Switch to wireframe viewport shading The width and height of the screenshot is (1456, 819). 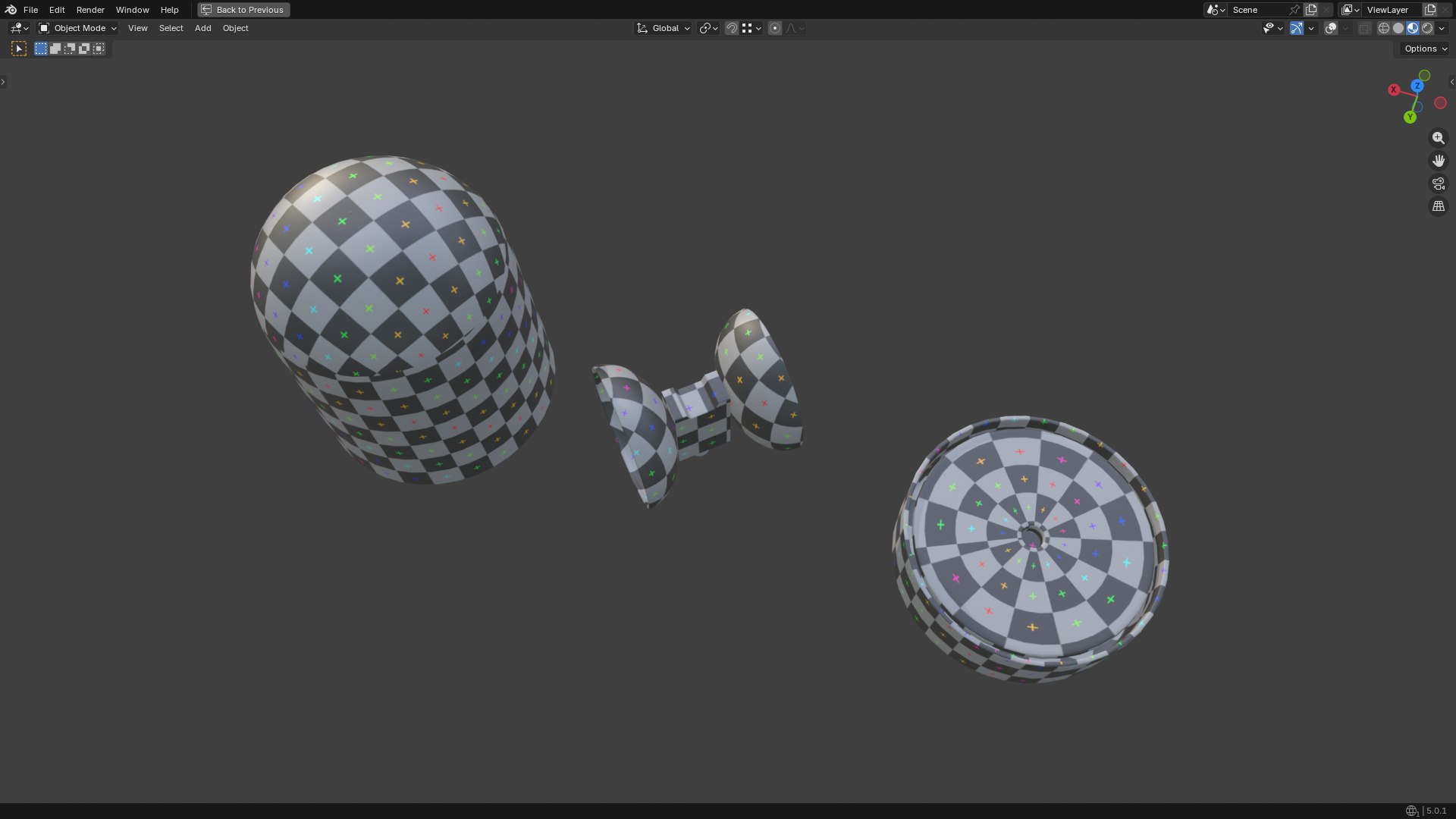1384,28
